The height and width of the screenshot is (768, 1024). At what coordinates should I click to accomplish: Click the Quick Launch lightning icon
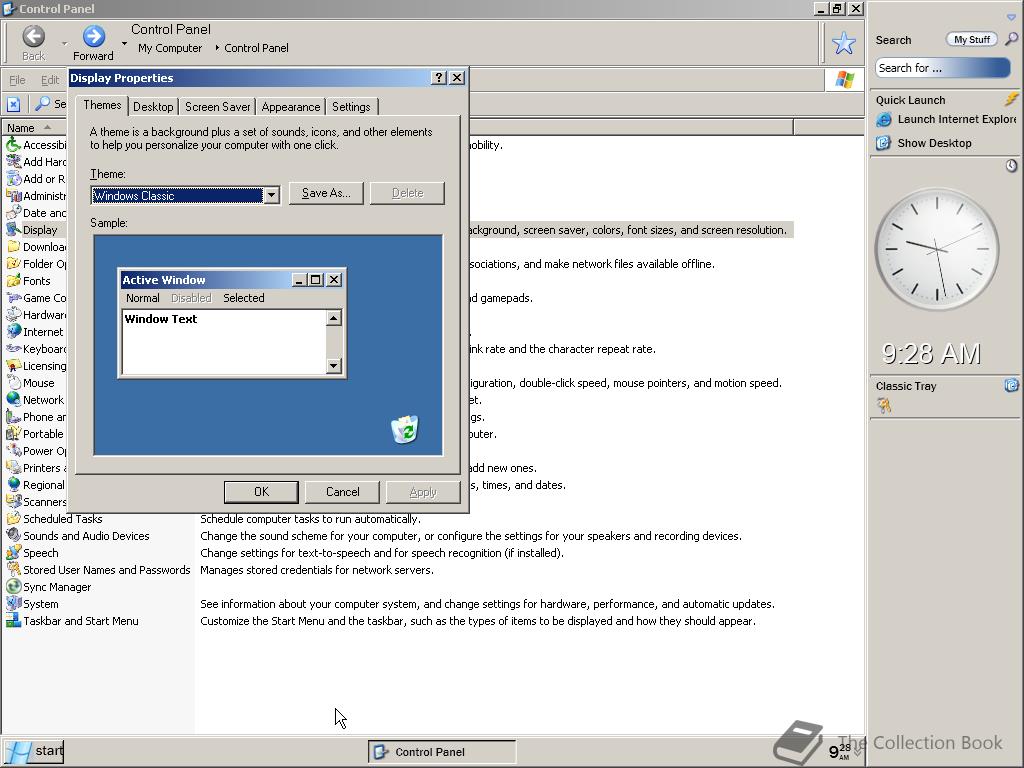click(1011, 99)
